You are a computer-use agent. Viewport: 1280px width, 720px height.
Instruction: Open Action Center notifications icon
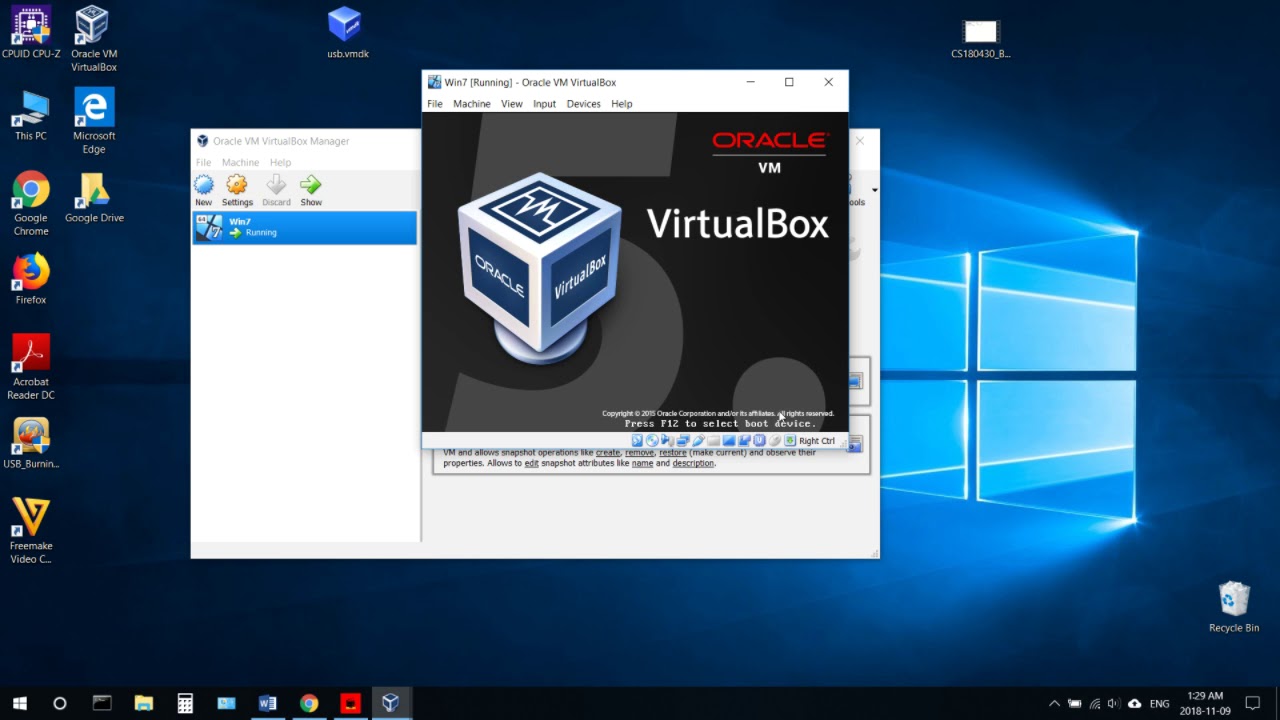tap(1253, 704)
